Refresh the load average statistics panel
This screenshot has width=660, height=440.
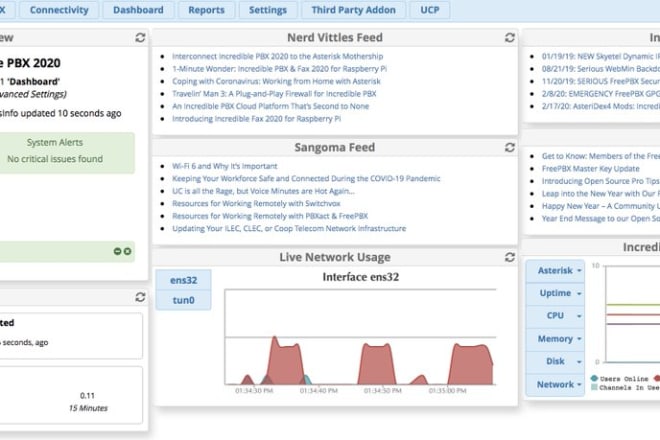[x=140, y=297]
